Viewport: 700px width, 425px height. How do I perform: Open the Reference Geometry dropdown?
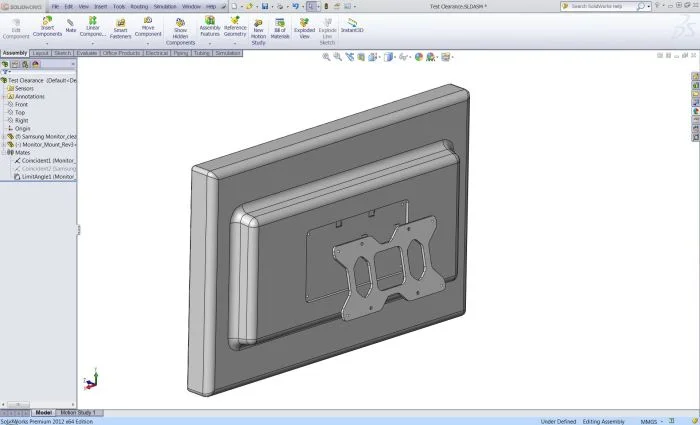coord(235,43)
